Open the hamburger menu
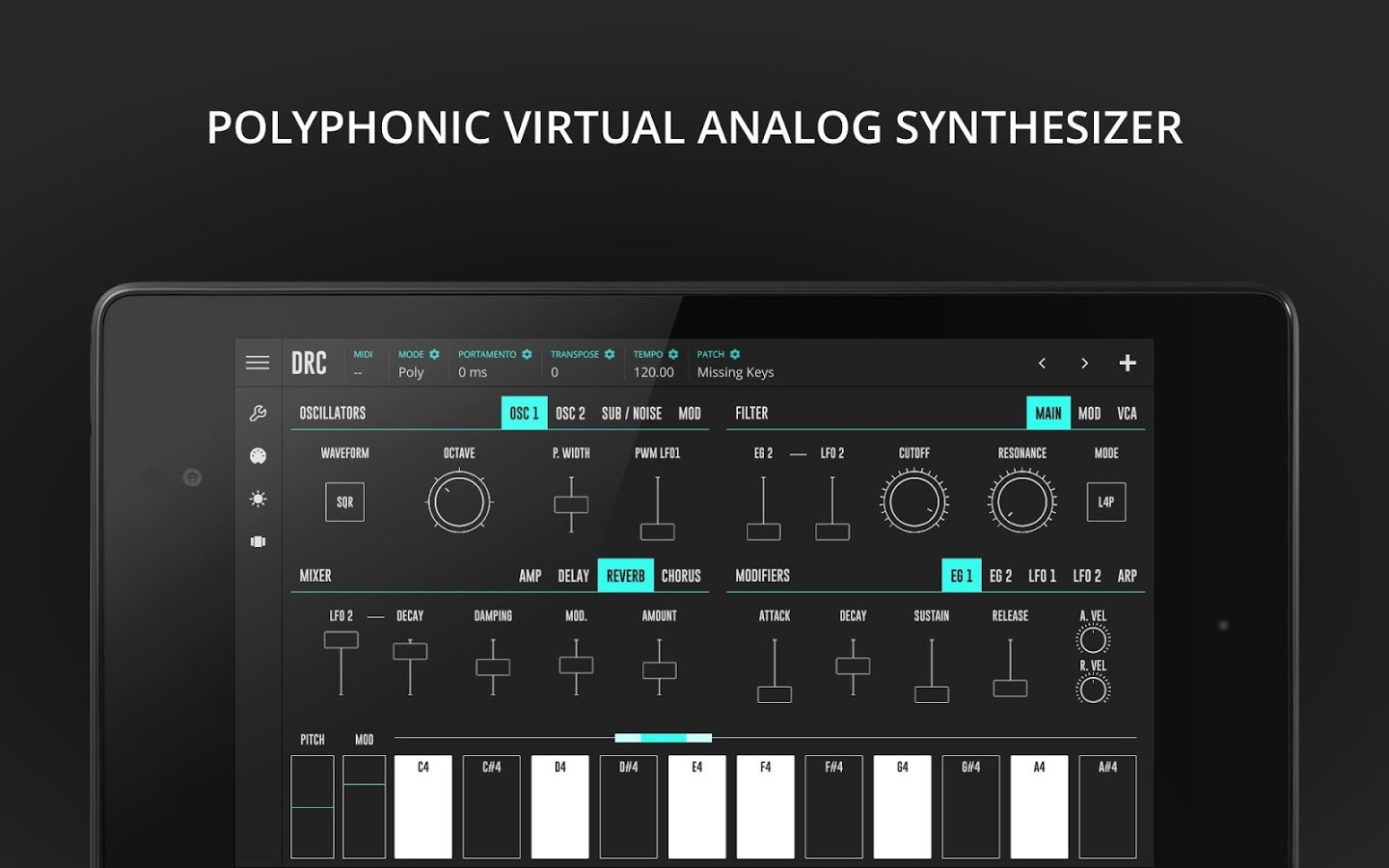 pyautogui.click(x=258, y=363)
